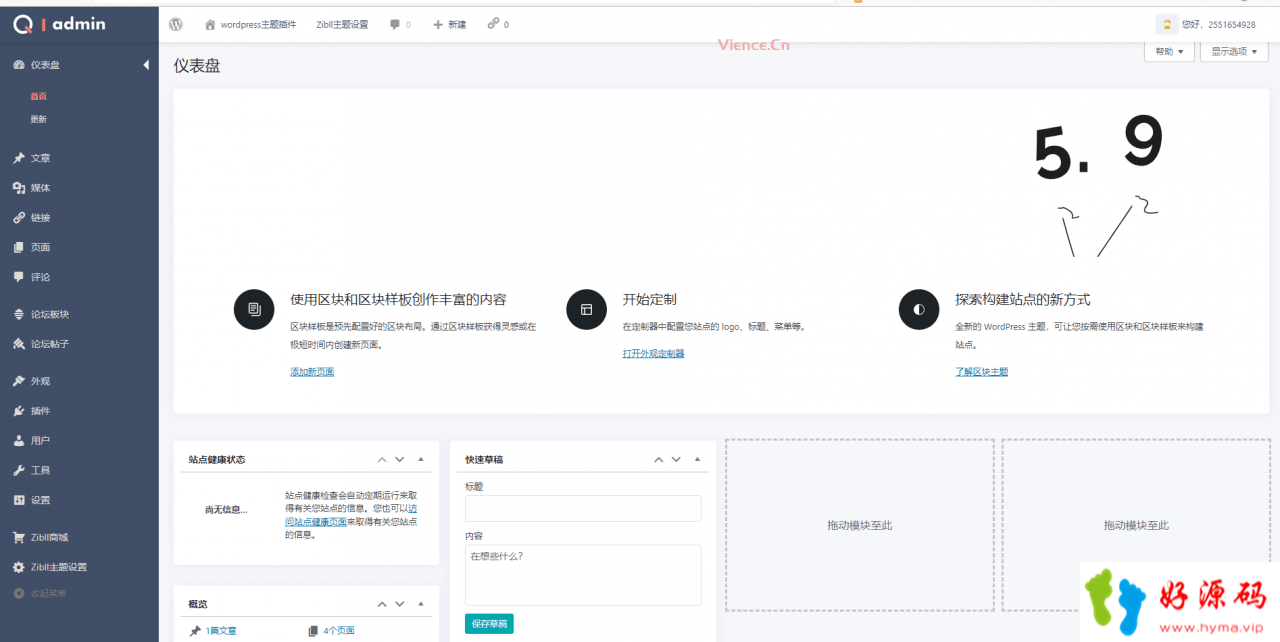Select 仪表盘 in the sidebar menu

45,65
